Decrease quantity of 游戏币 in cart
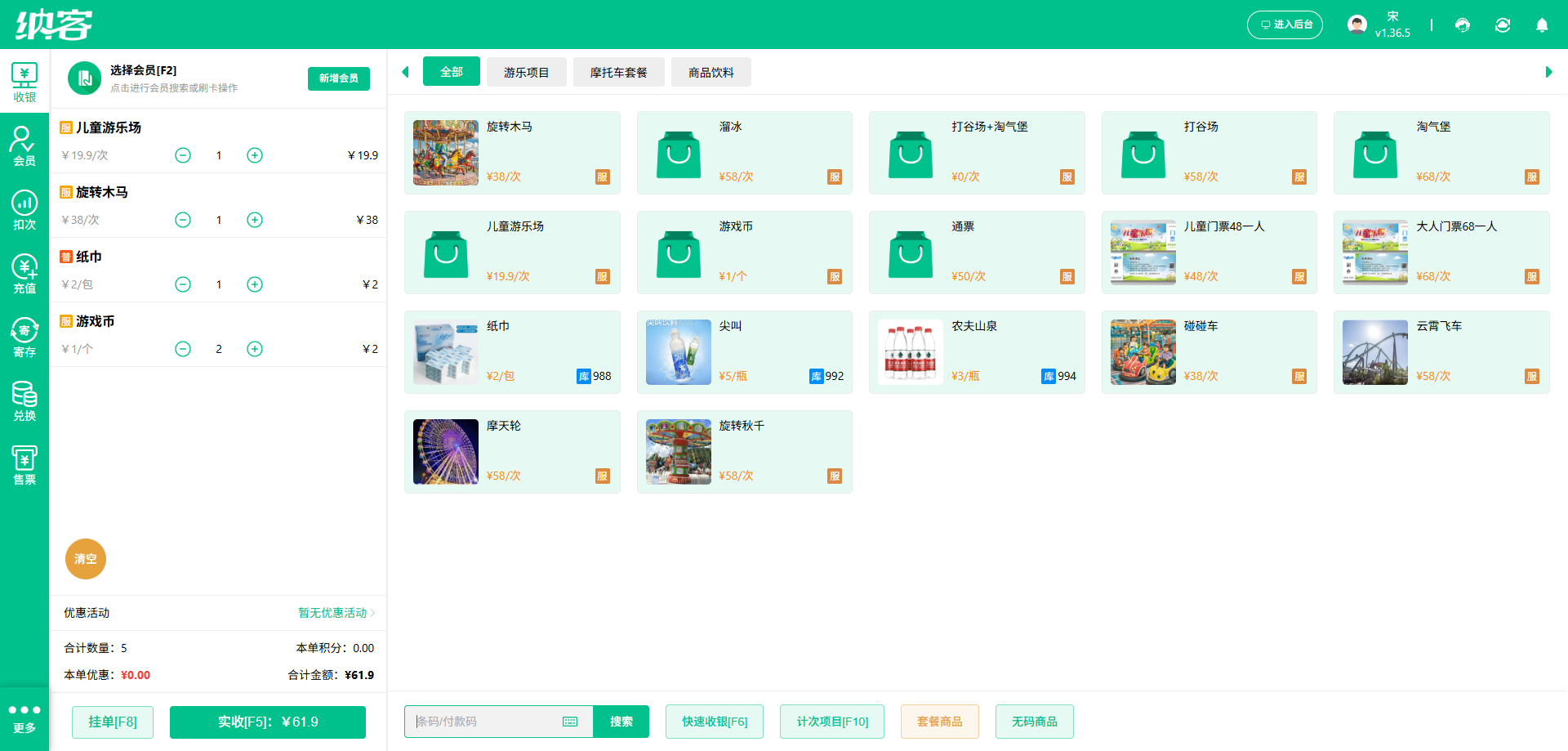This screenshot has height=751, width=1568. point(183,349)
